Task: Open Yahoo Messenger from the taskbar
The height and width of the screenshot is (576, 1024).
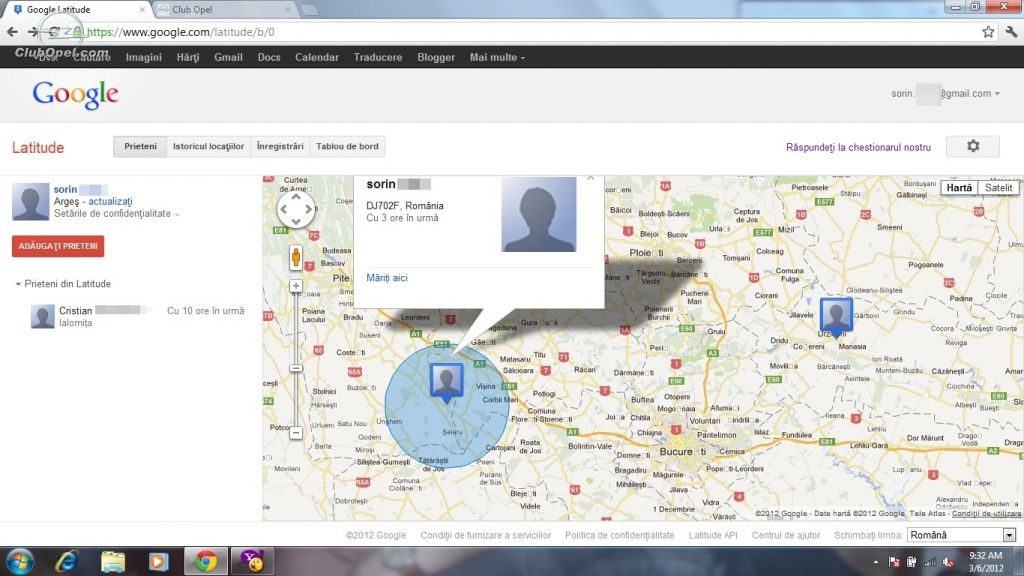Action: coord(251,562)
